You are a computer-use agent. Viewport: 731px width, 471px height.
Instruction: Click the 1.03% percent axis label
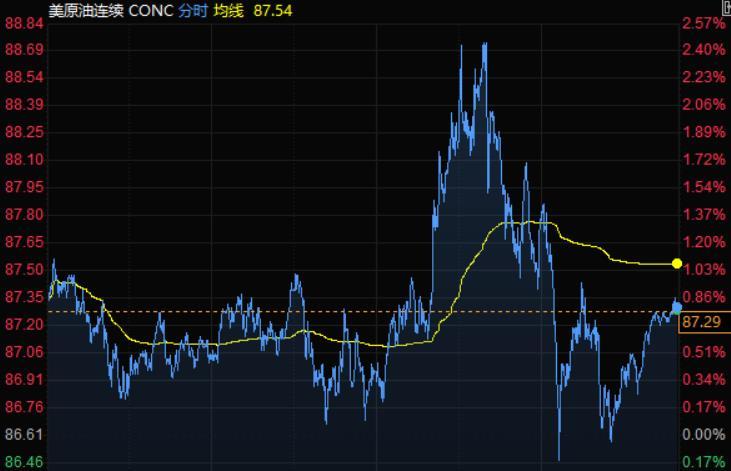pos(702,270)
